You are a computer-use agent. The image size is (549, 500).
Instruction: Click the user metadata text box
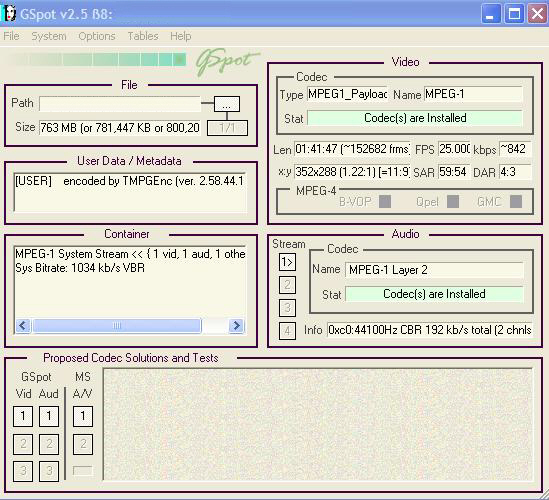click(x=130, y=192)
